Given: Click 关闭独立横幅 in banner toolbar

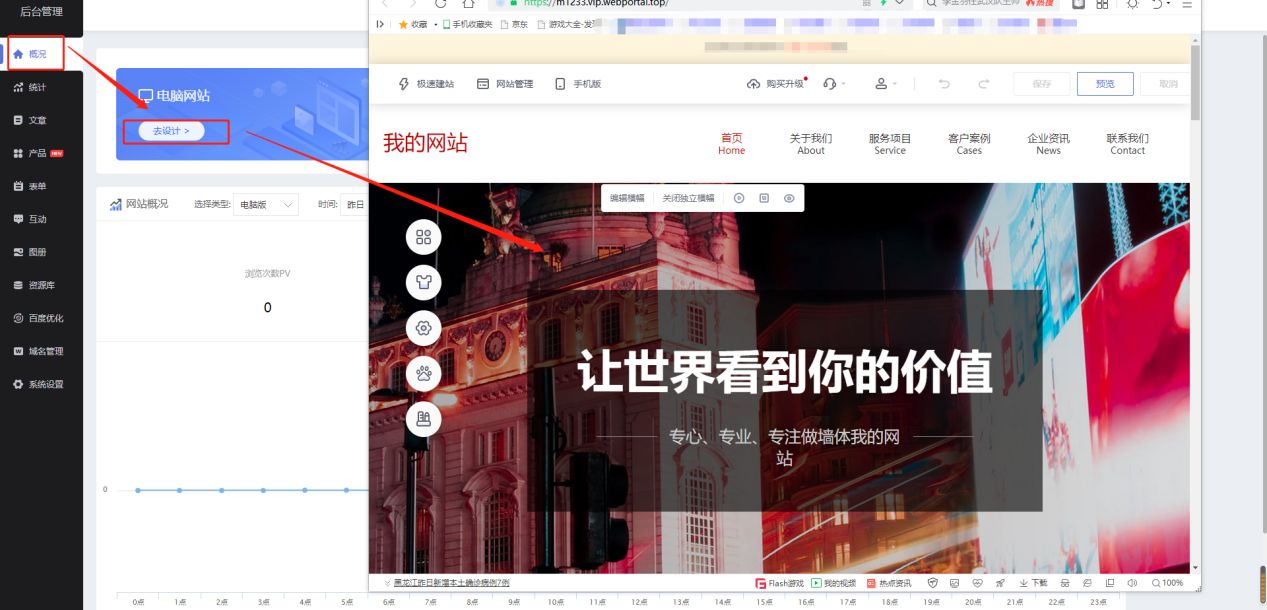Looking at the screenshot, I should [688, 198].
